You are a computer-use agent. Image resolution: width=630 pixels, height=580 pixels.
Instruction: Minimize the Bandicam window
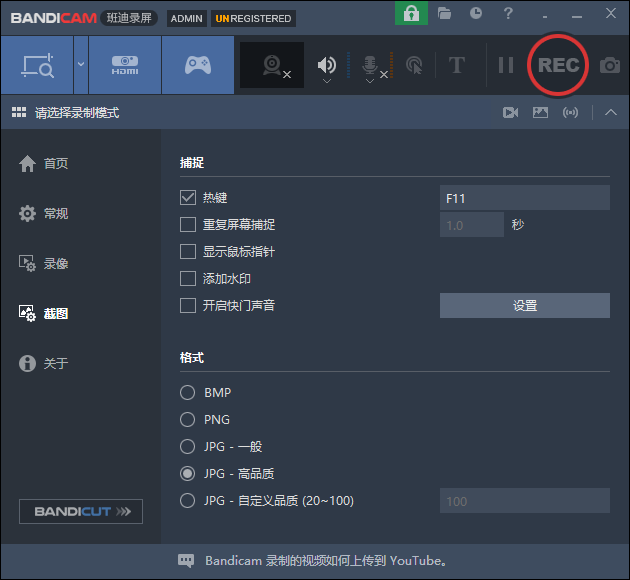pos(577,16)
